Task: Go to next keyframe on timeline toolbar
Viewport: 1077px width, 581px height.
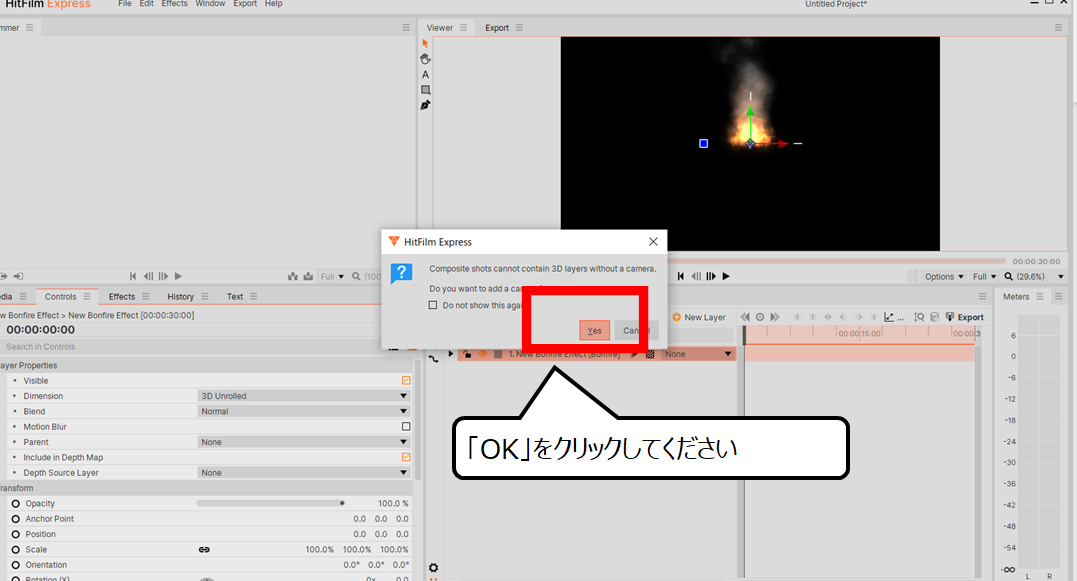Action: 775,317
